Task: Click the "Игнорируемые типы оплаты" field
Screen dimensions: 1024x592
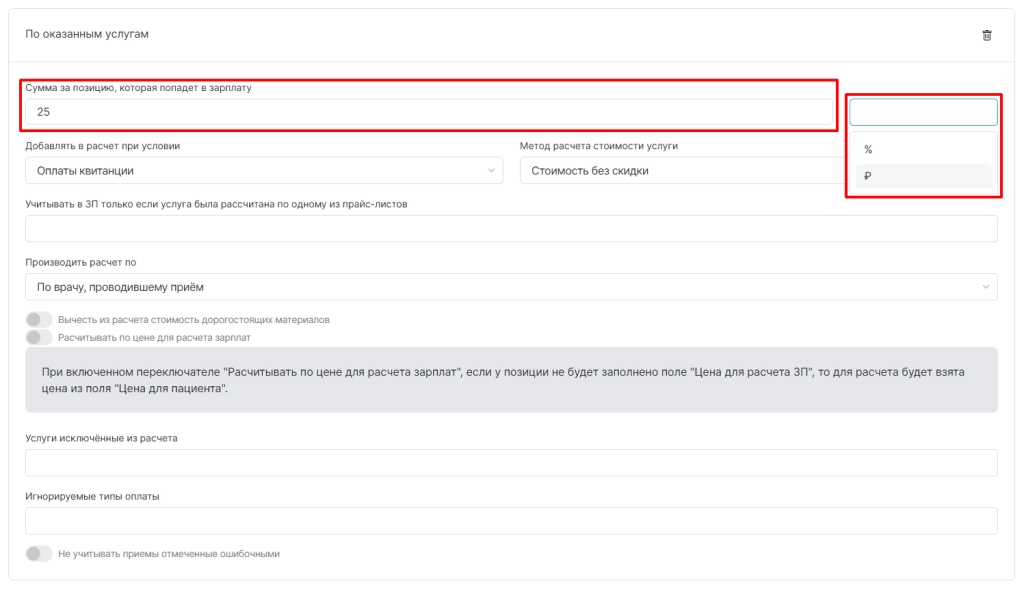Action: 511,521
